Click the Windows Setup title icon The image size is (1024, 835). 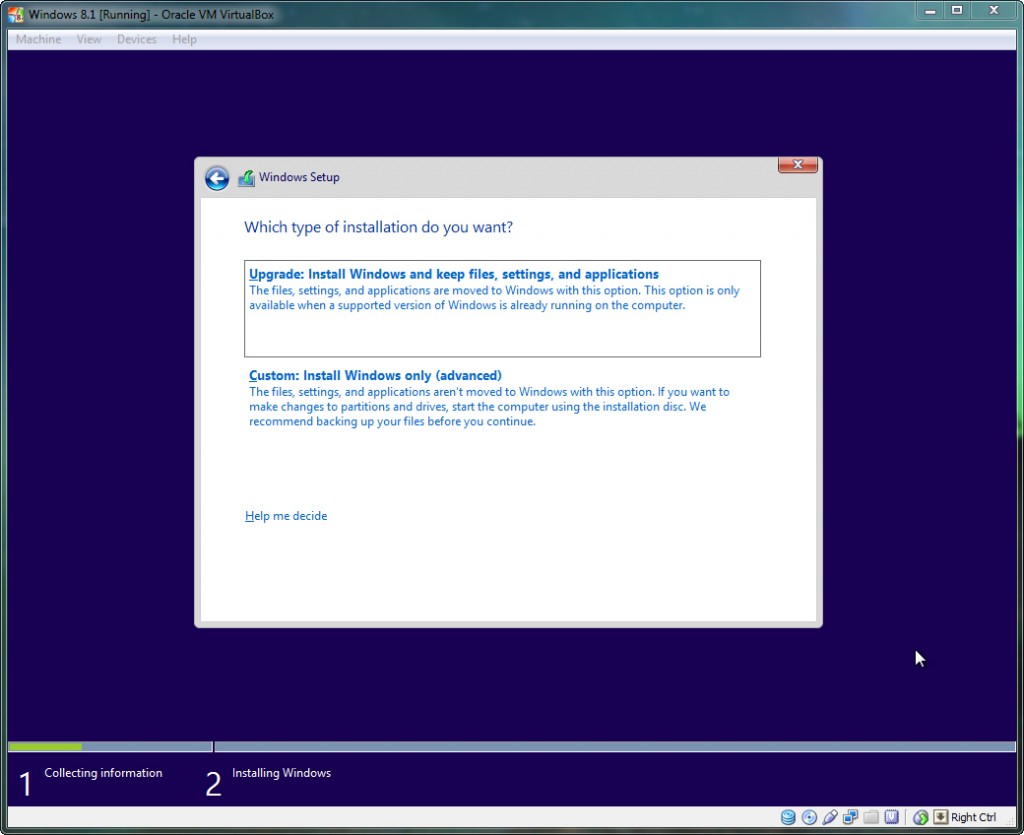(x=246, y=178)
